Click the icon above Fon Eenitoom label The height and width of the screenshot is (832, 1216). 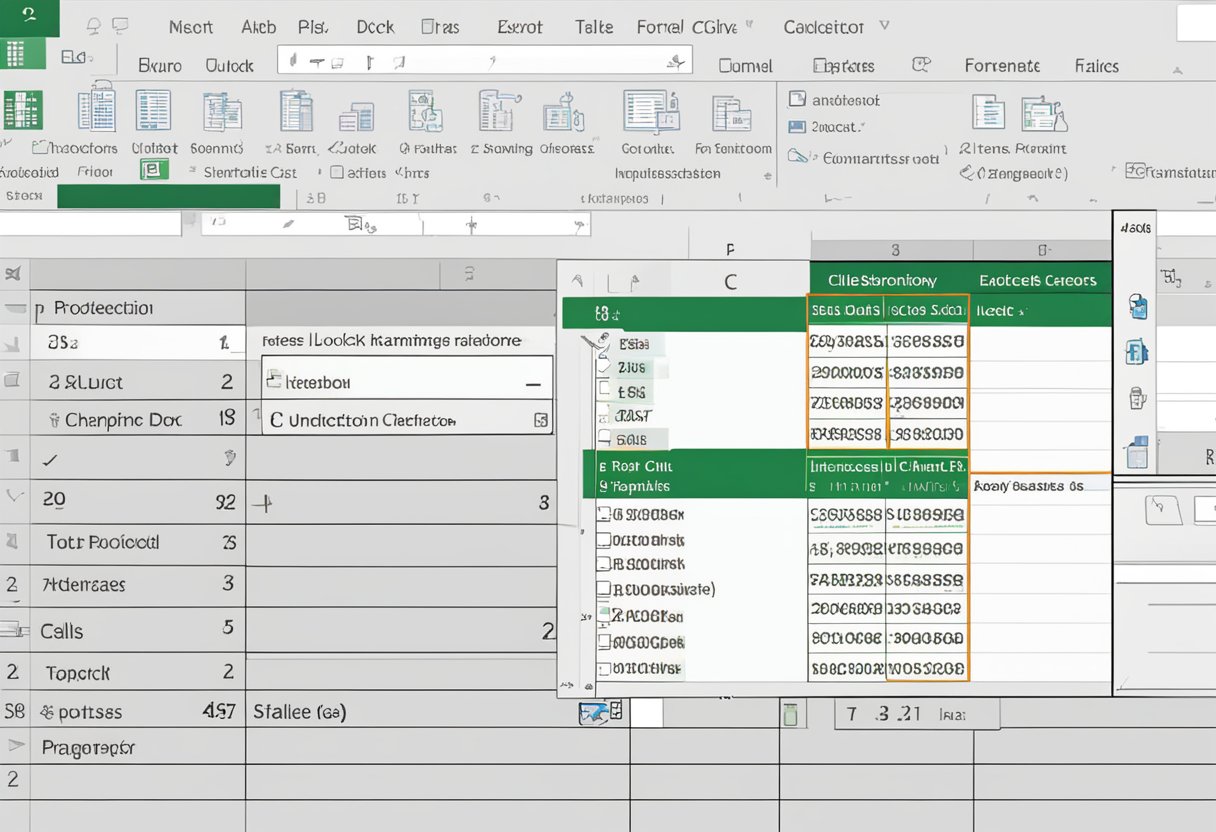point(731,114)
